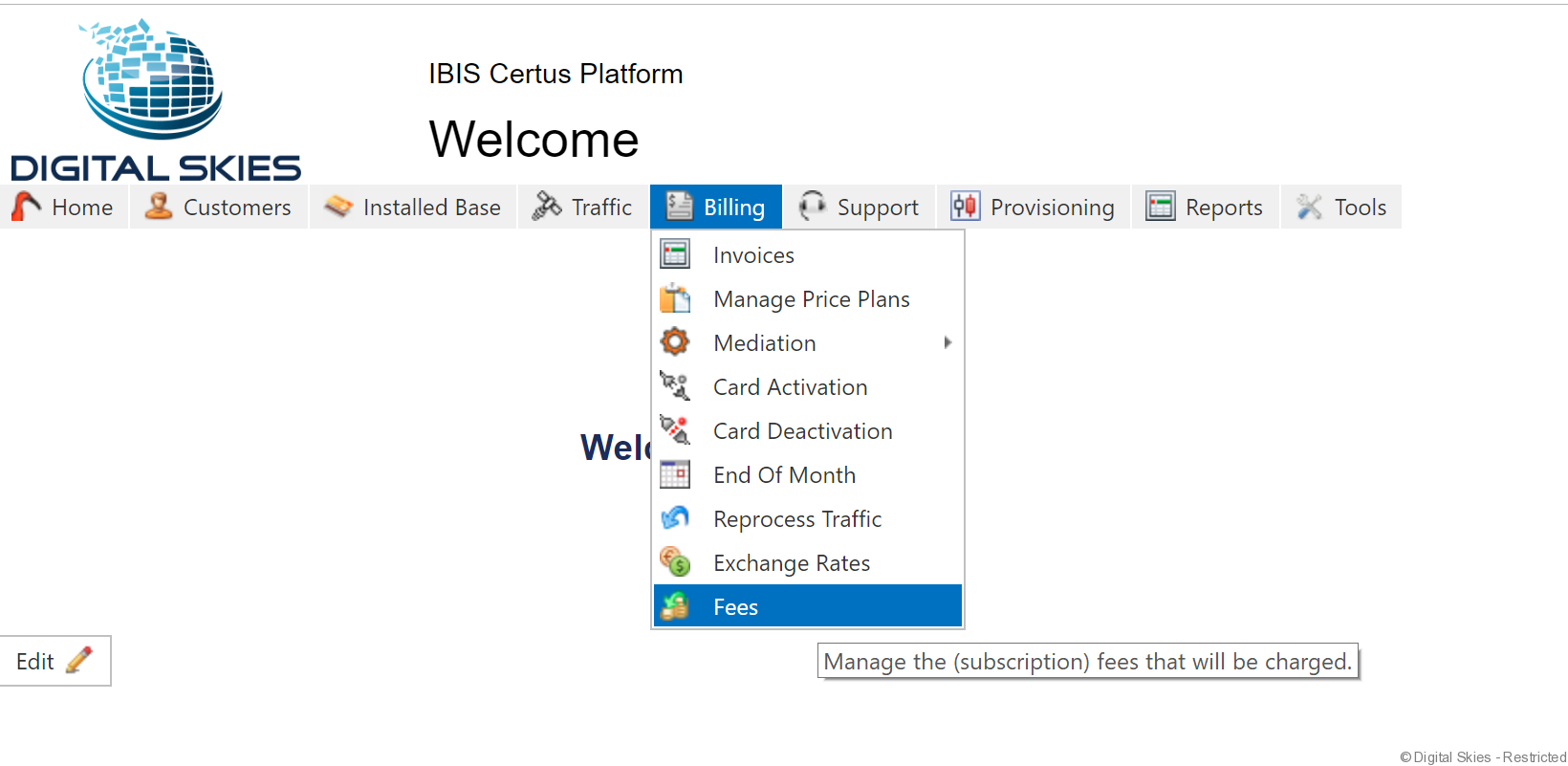Viewport: 1568px width, 766px height.
Task: Expand the Mediation submenu arrow
Action: click(947, 342)
